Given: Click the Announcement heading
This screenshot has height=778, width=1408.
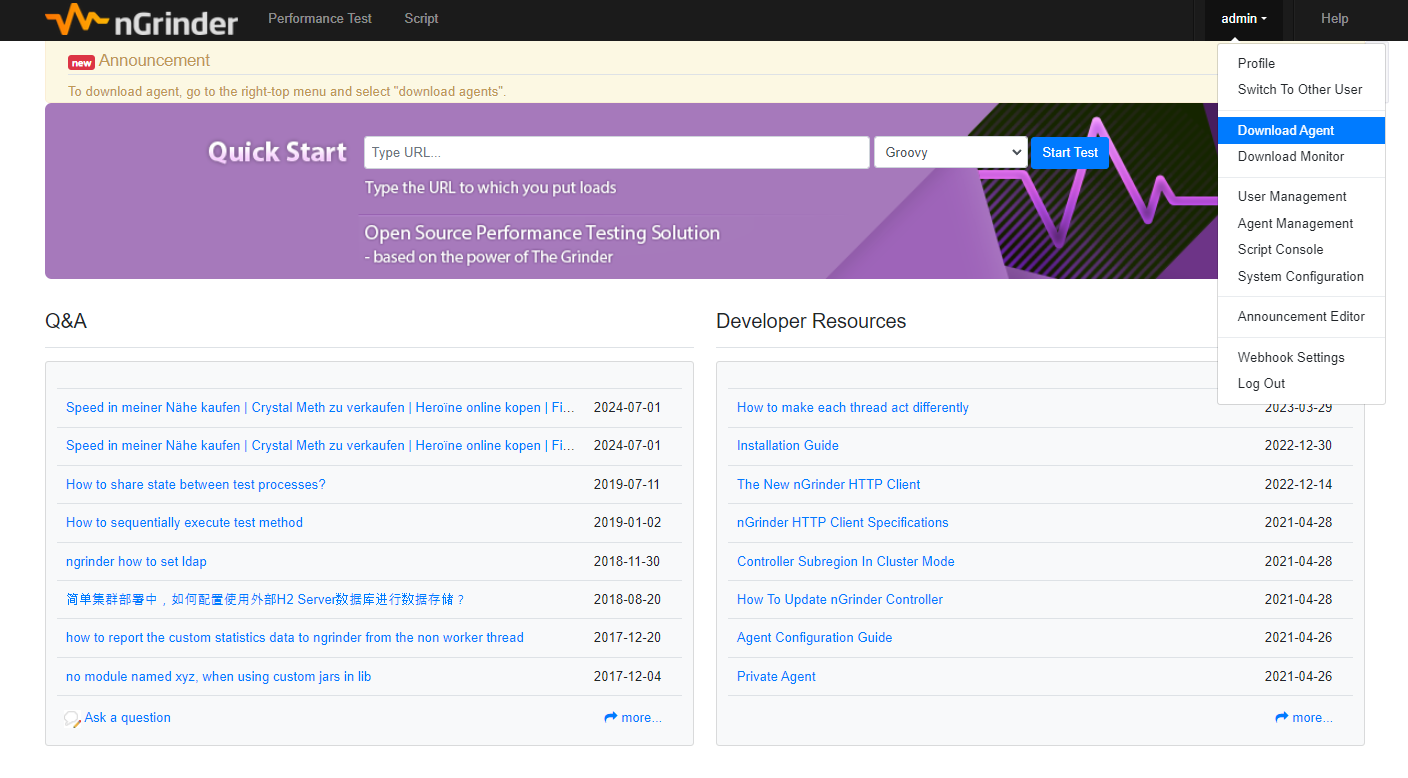Looking at the screenshot, I should point(154,61).
